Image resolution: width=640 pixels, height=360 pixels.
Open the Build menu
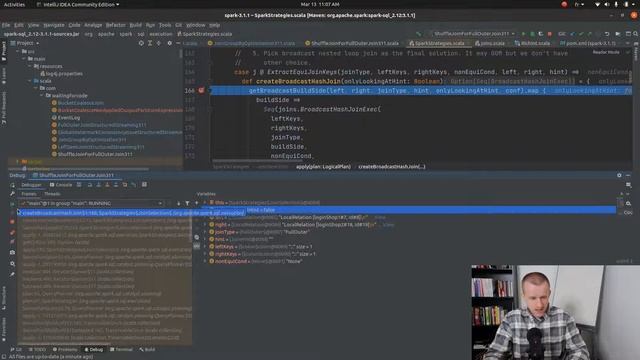tap(136, 25)
